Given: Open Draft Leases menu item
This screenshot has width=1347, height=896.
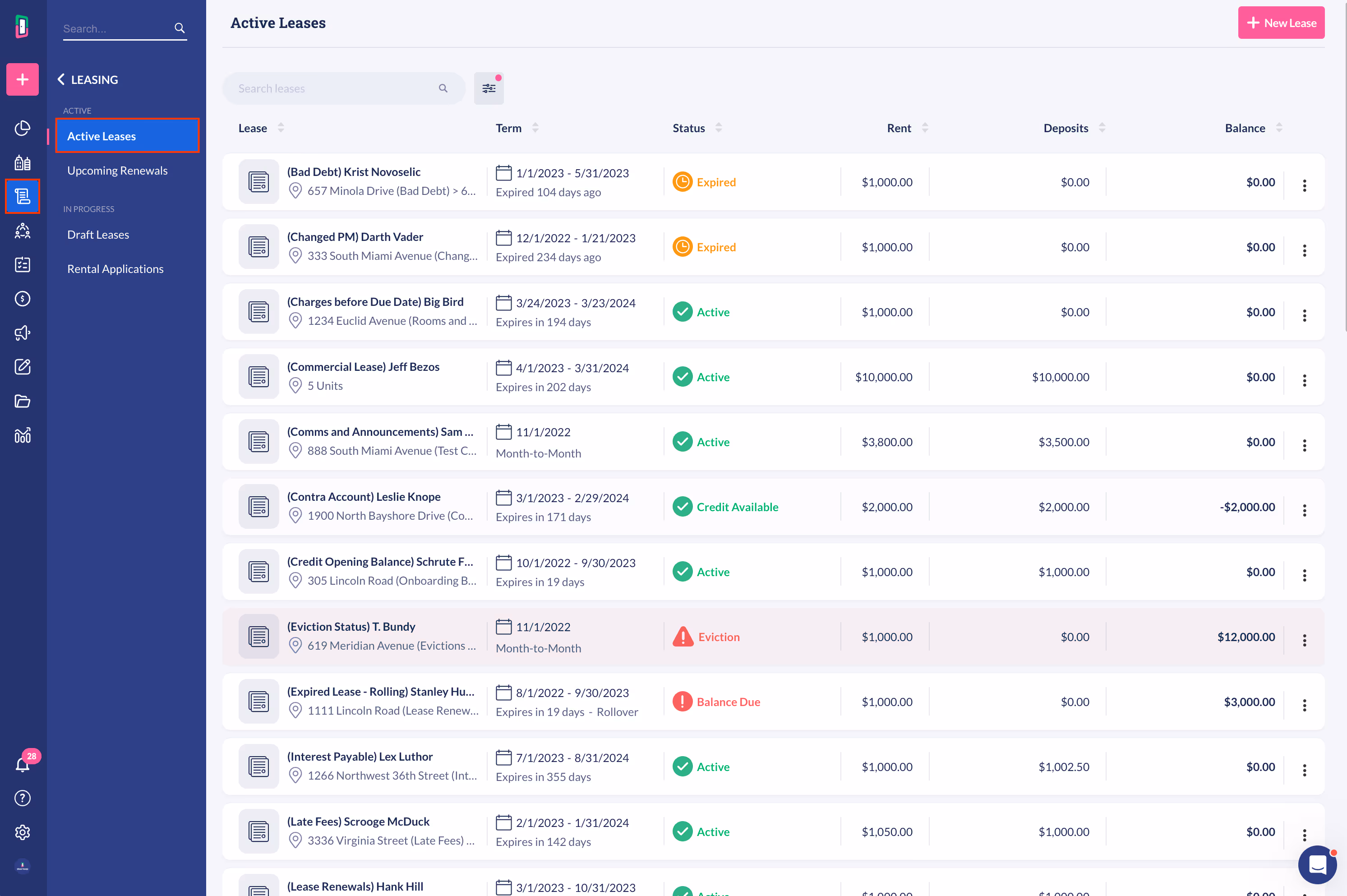Looking at the screenshot, I should coord(98,235).
